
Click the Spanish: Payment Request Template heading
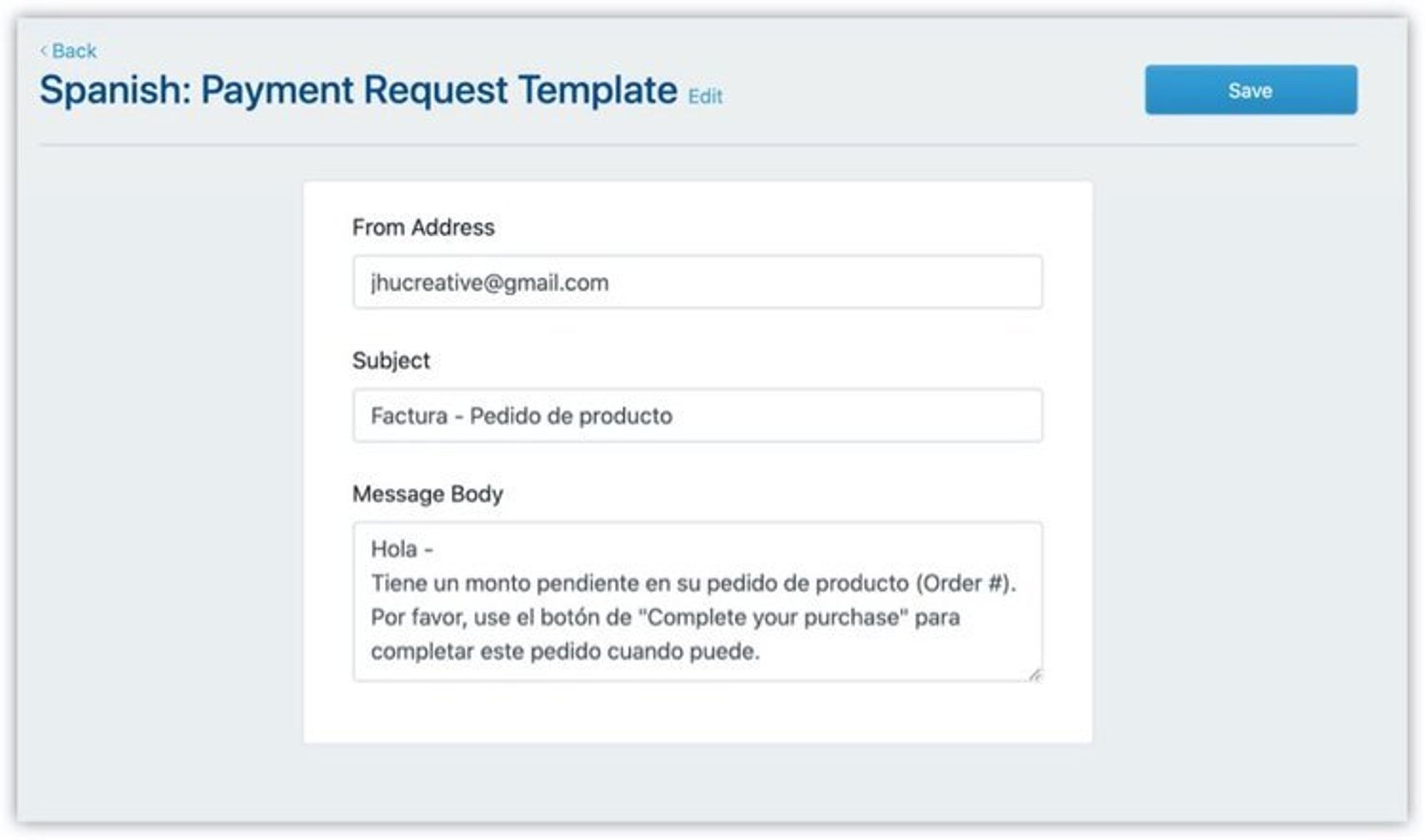(358, 90)
